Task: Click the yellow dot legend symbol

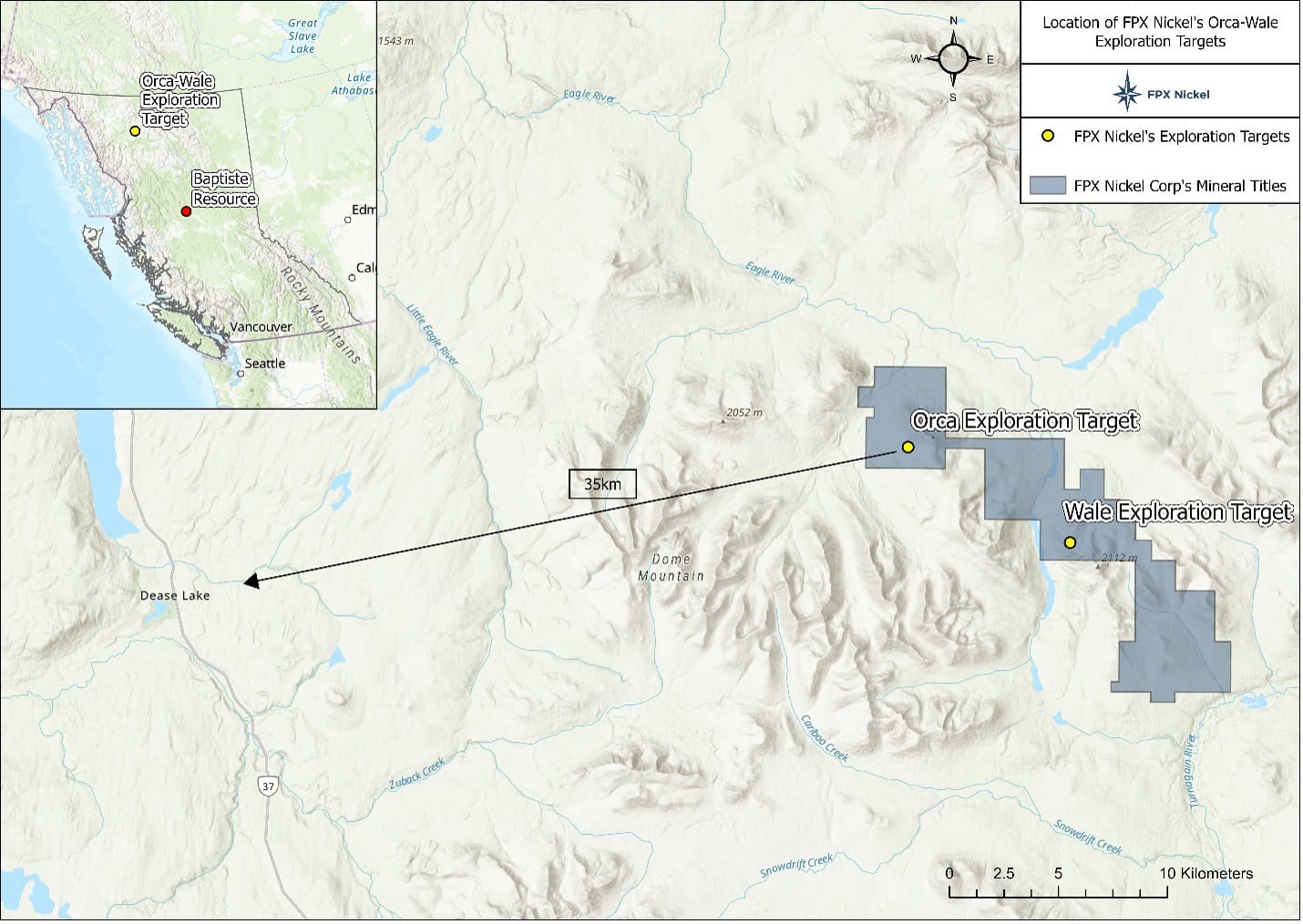Action: pos(1048,136)
